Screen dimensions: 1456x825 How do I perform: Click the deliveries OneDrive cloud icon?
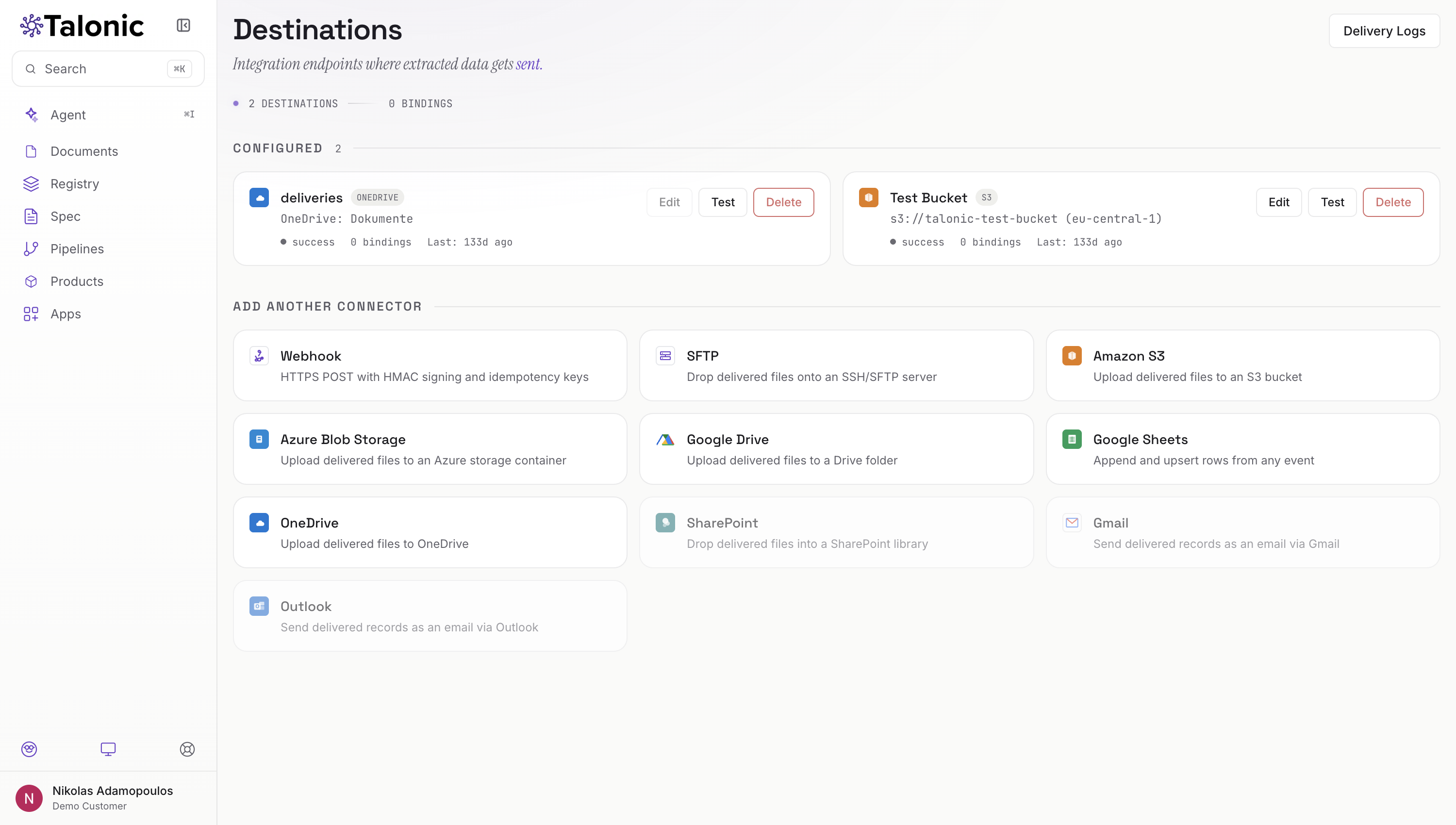pos(259,198)
